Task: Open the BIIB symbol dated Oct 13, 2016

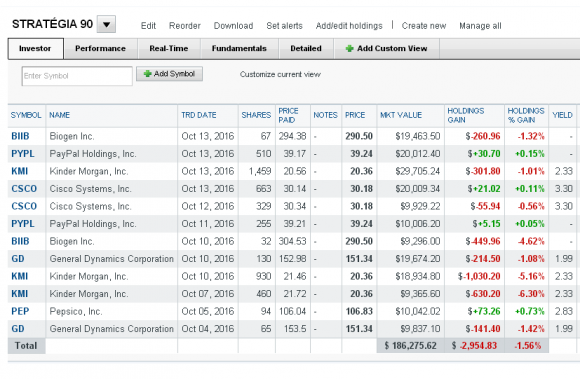Action: 20,136
